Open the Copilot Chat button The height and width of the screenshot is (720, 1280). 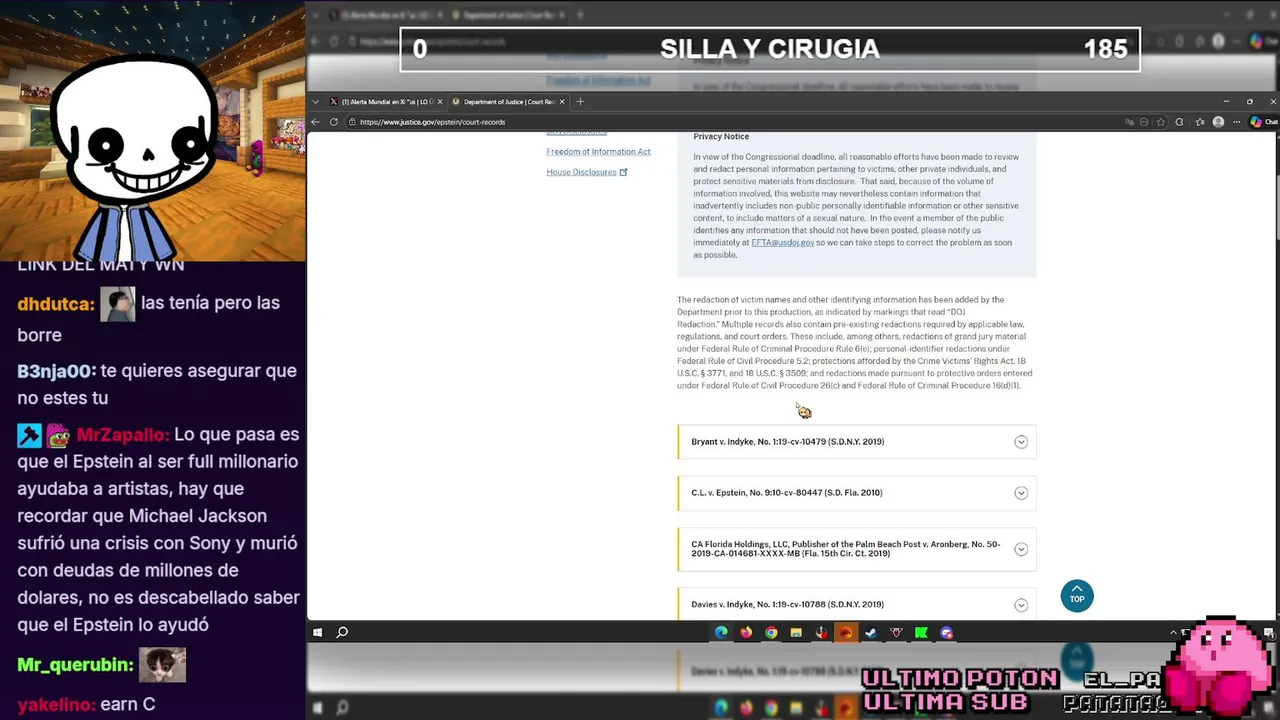coord(1262,122)
